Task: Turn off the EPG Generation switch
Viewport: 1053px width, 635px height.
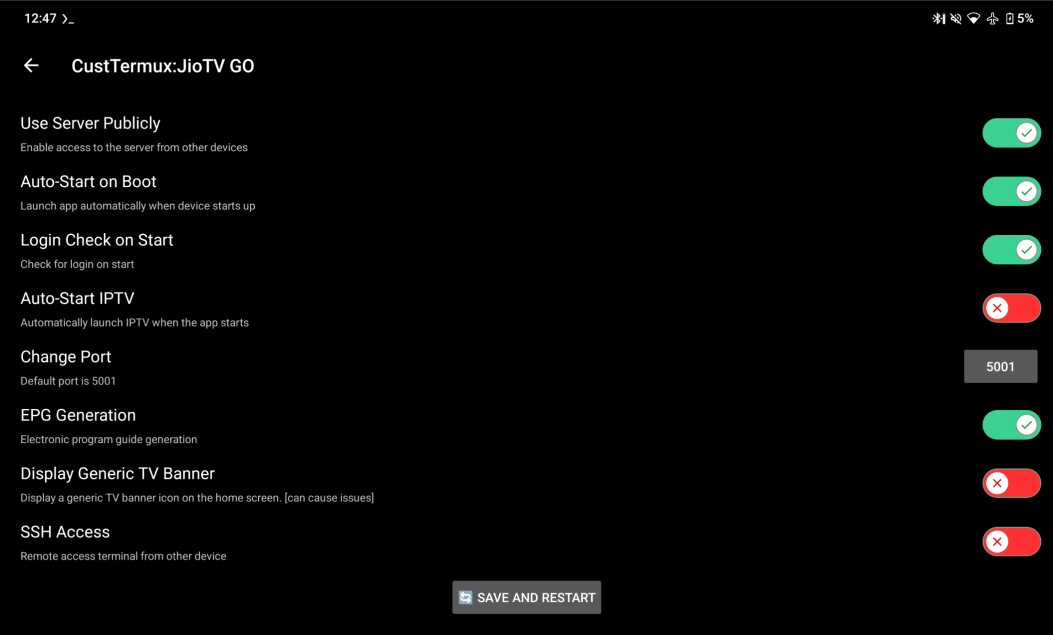Action: [1011, 425]
